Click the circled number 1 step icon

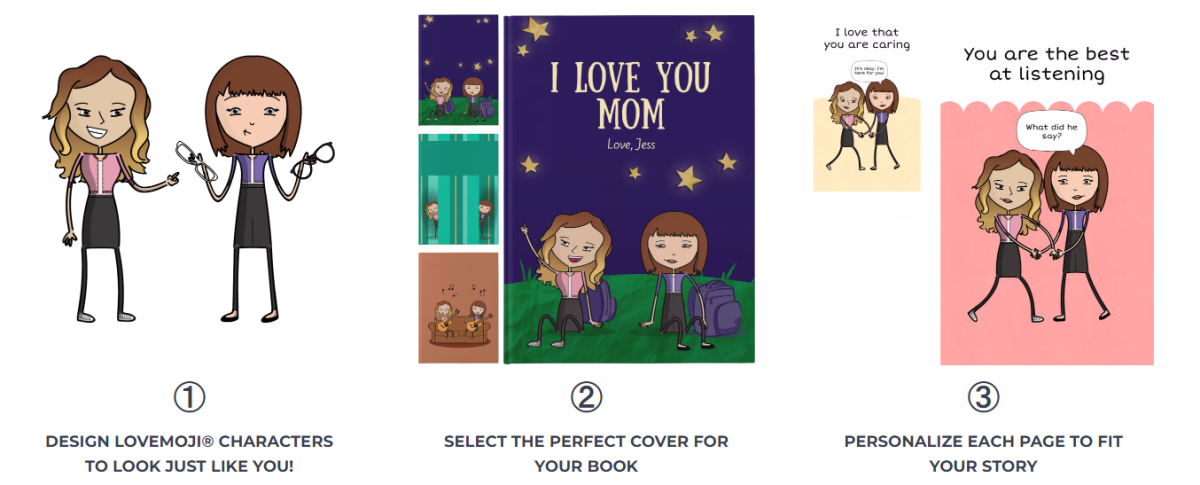tap(189, 398)
